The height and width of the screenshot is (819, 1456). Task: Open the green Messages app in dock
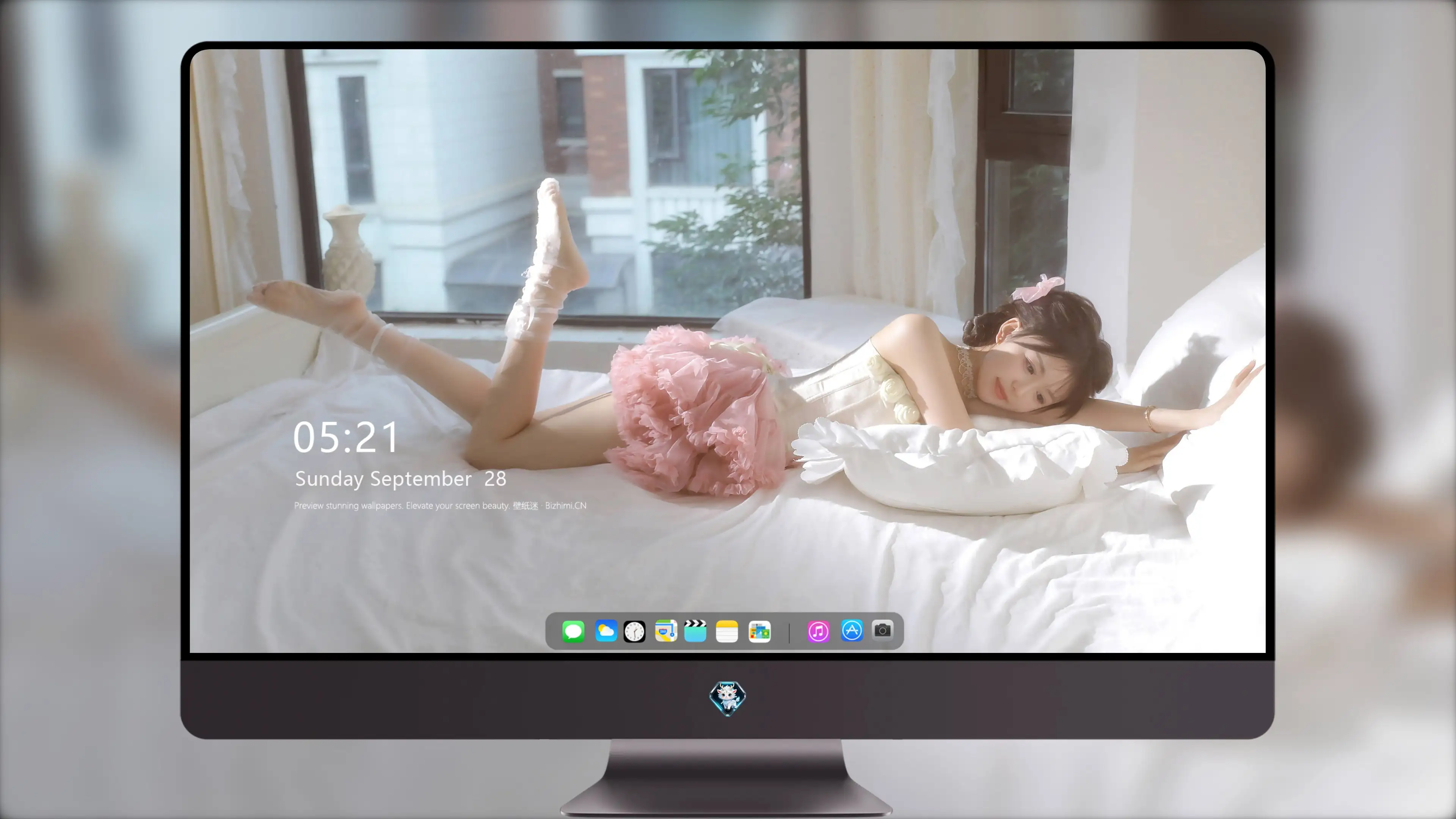coord(573,631)
